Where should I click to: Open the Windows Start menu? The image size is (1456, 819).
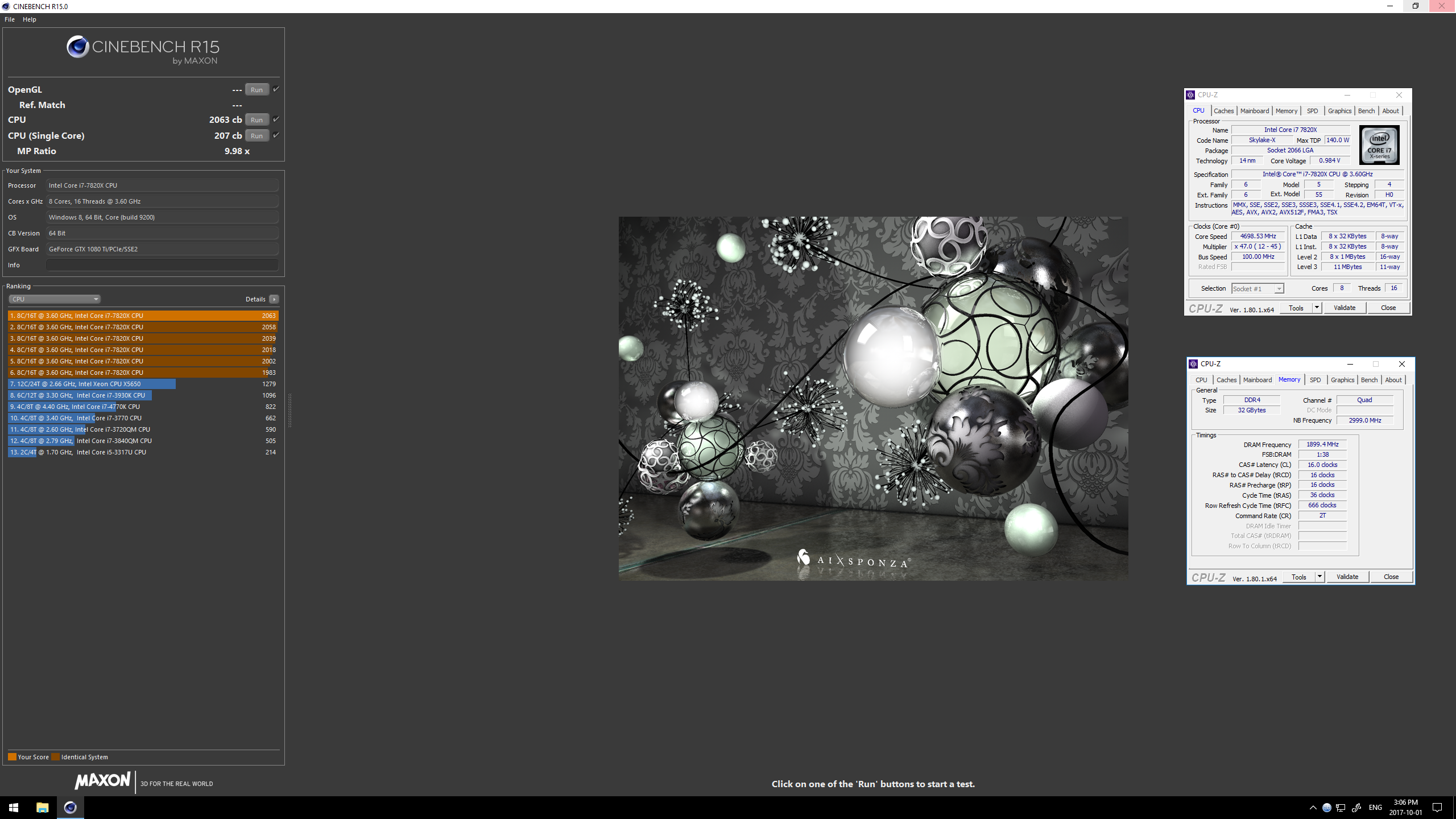coord(14,808)
